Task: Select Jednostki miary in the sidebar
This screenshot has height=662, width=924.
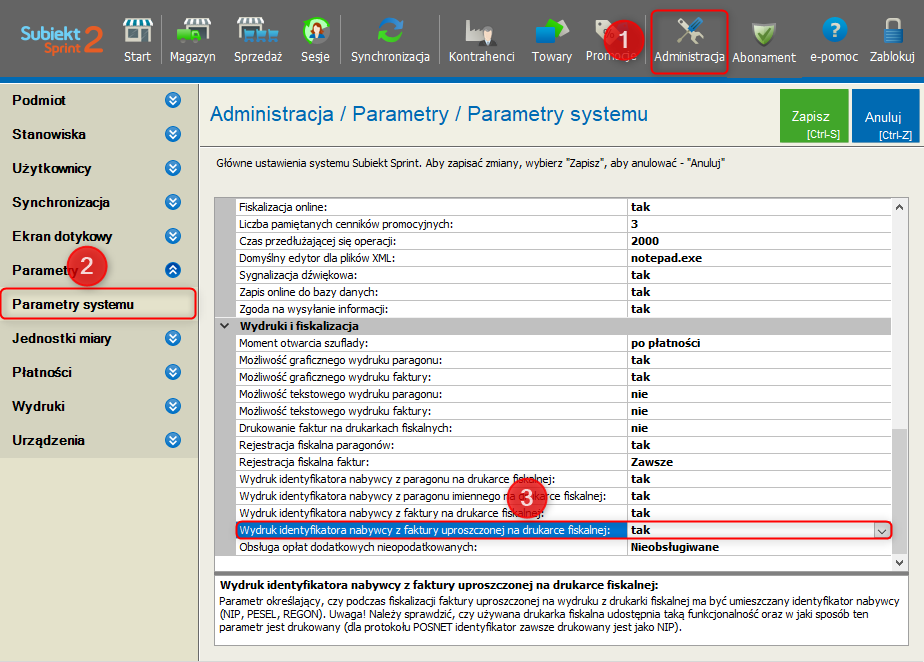Action: pos(62,338)
